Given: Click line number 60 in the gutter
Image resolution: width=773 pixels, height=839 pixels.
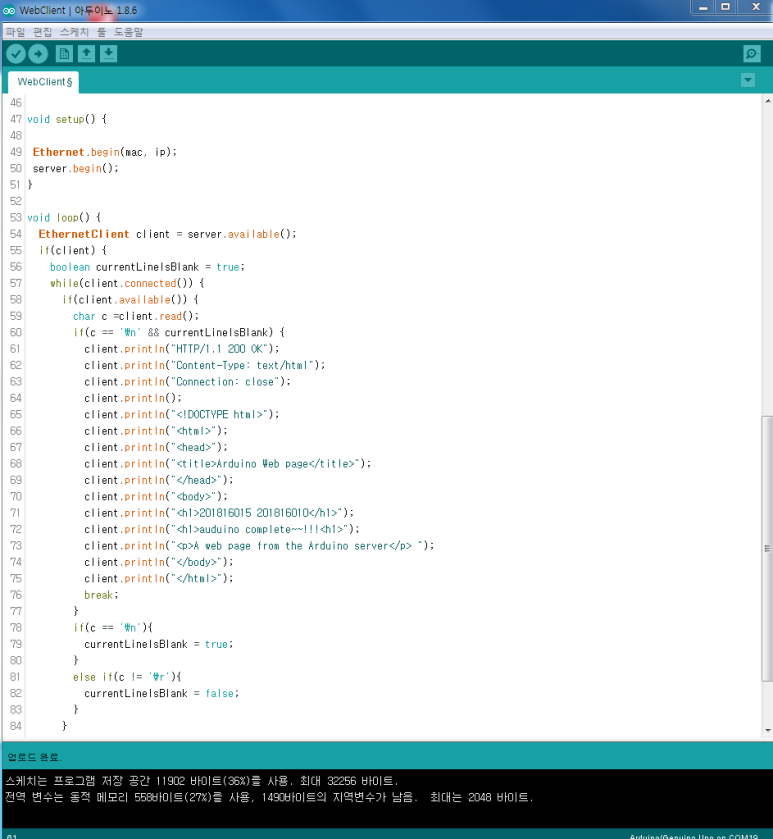Looking at the screenshot, I should pyautogui.click(x=16, y=332).
